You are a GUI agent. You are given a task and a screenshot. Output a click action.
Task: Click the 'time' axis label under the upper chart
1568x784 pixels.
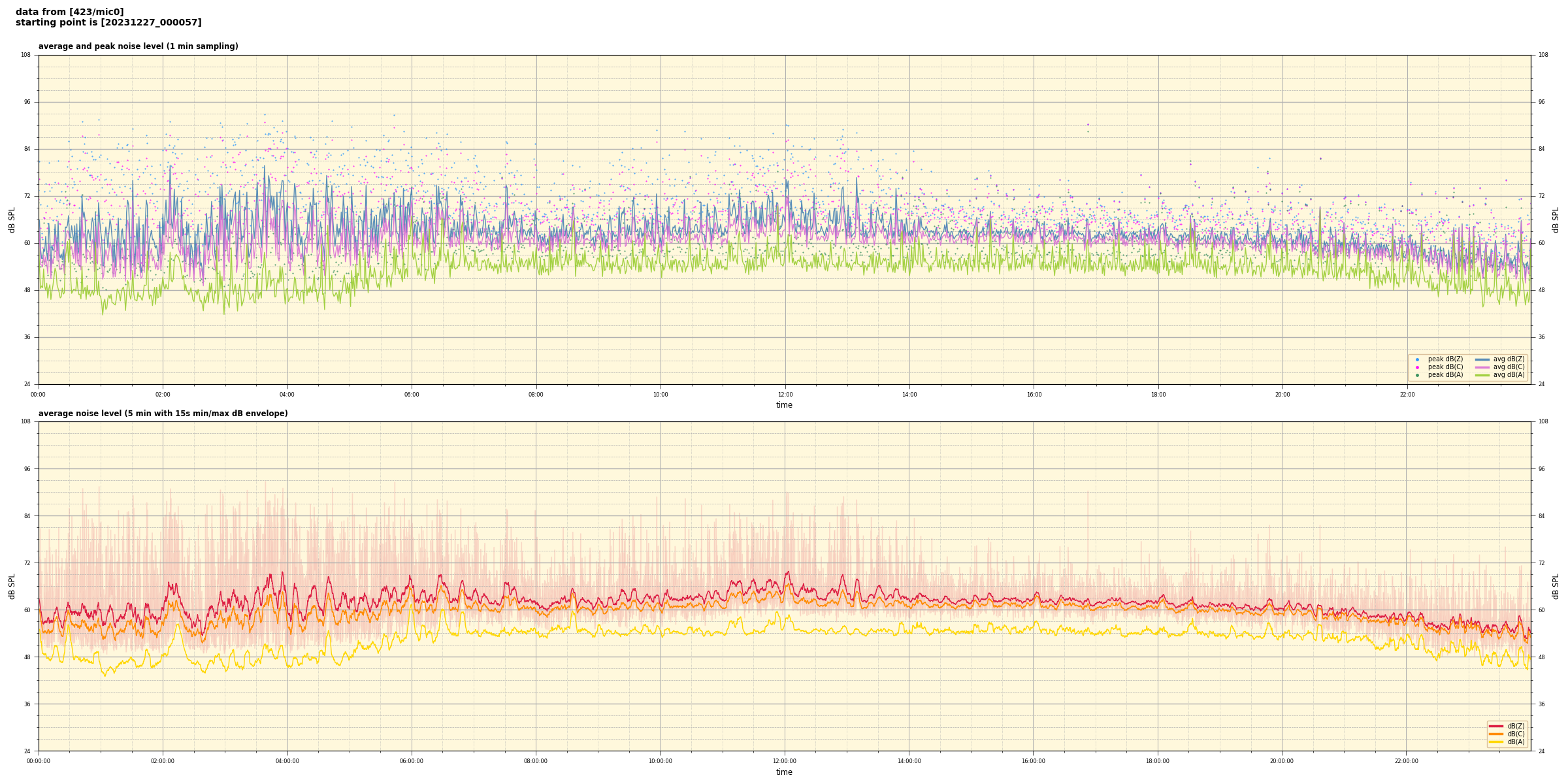point(784,405)
